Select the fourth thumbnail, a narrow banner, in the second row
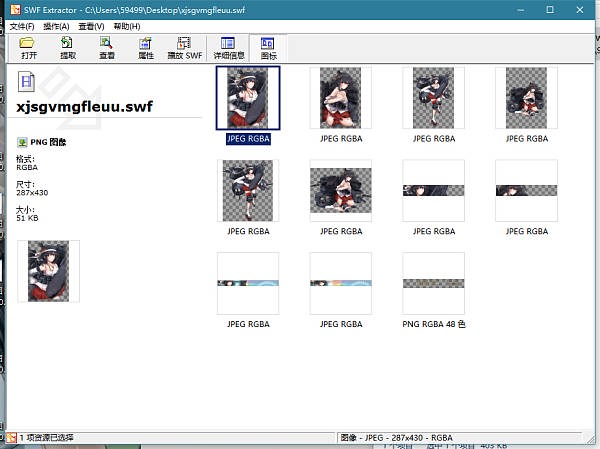The width and height of the screenshot is (600, 449). 527,191
